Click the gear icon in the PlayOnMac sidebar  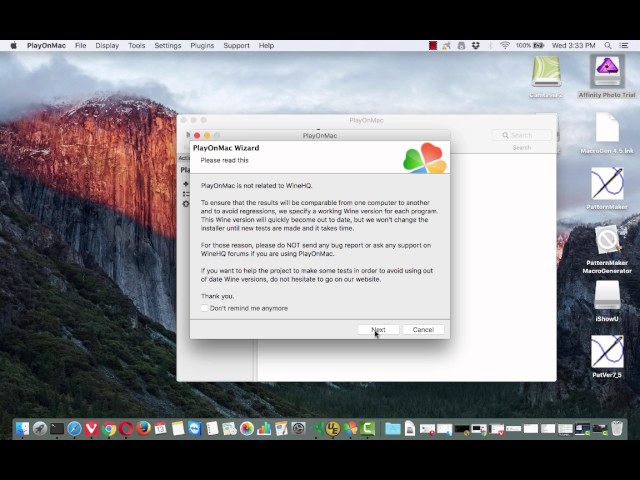click(x=186, y=204)
